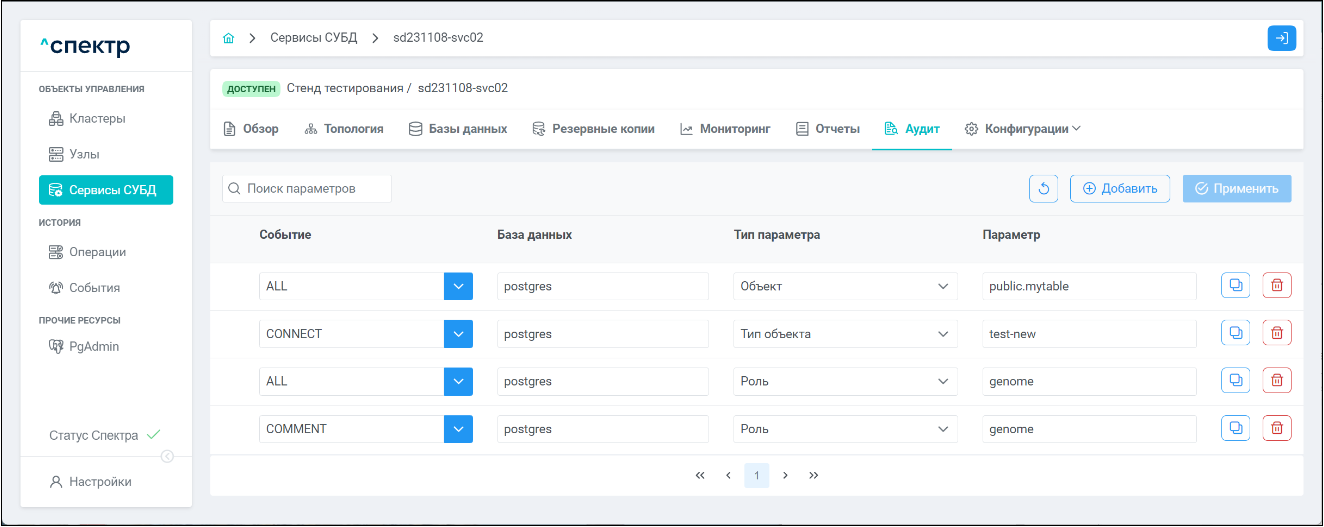Image resolution: width=1324 pixels, height=527 pixels.
Task: Open Настройки in the sidebar
Action: coord(100,482)
